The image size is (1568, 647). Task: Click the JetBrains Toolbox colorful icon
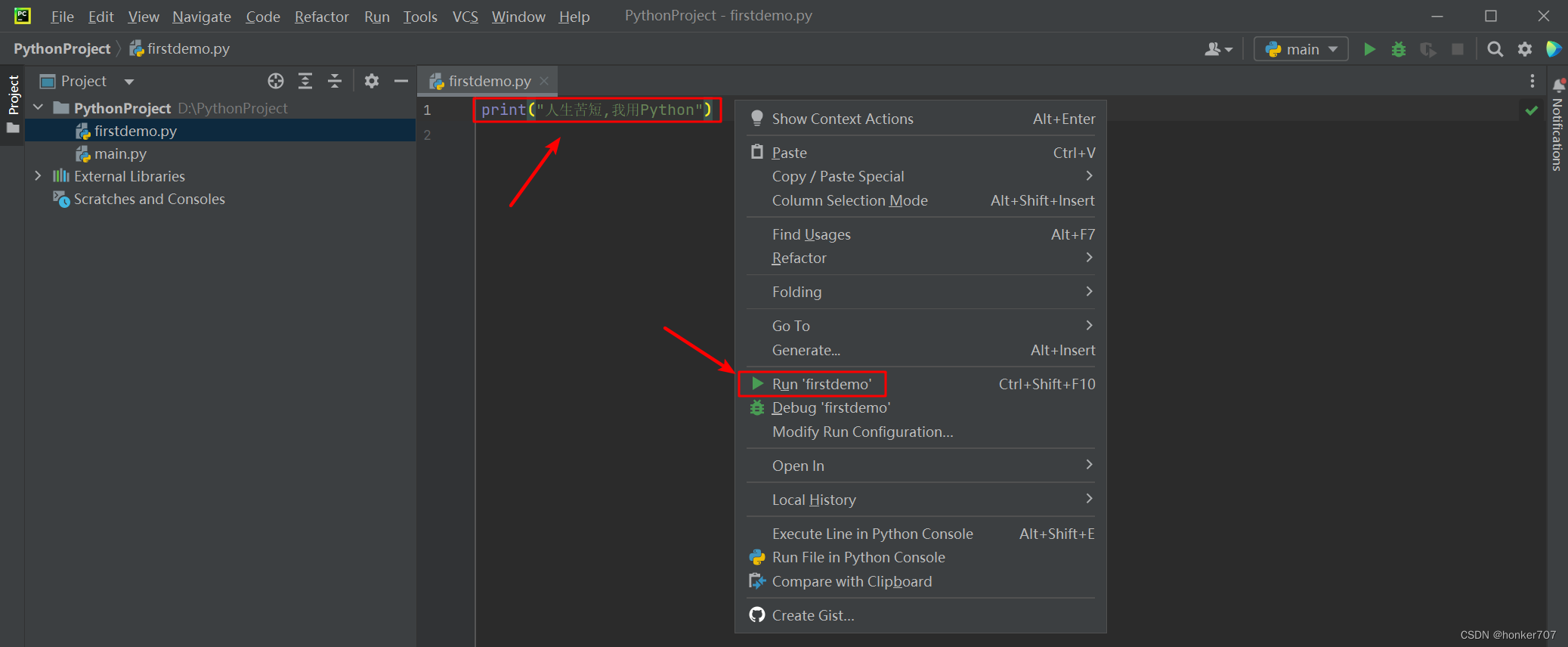pyautogui.click(x=1554, y=49)
